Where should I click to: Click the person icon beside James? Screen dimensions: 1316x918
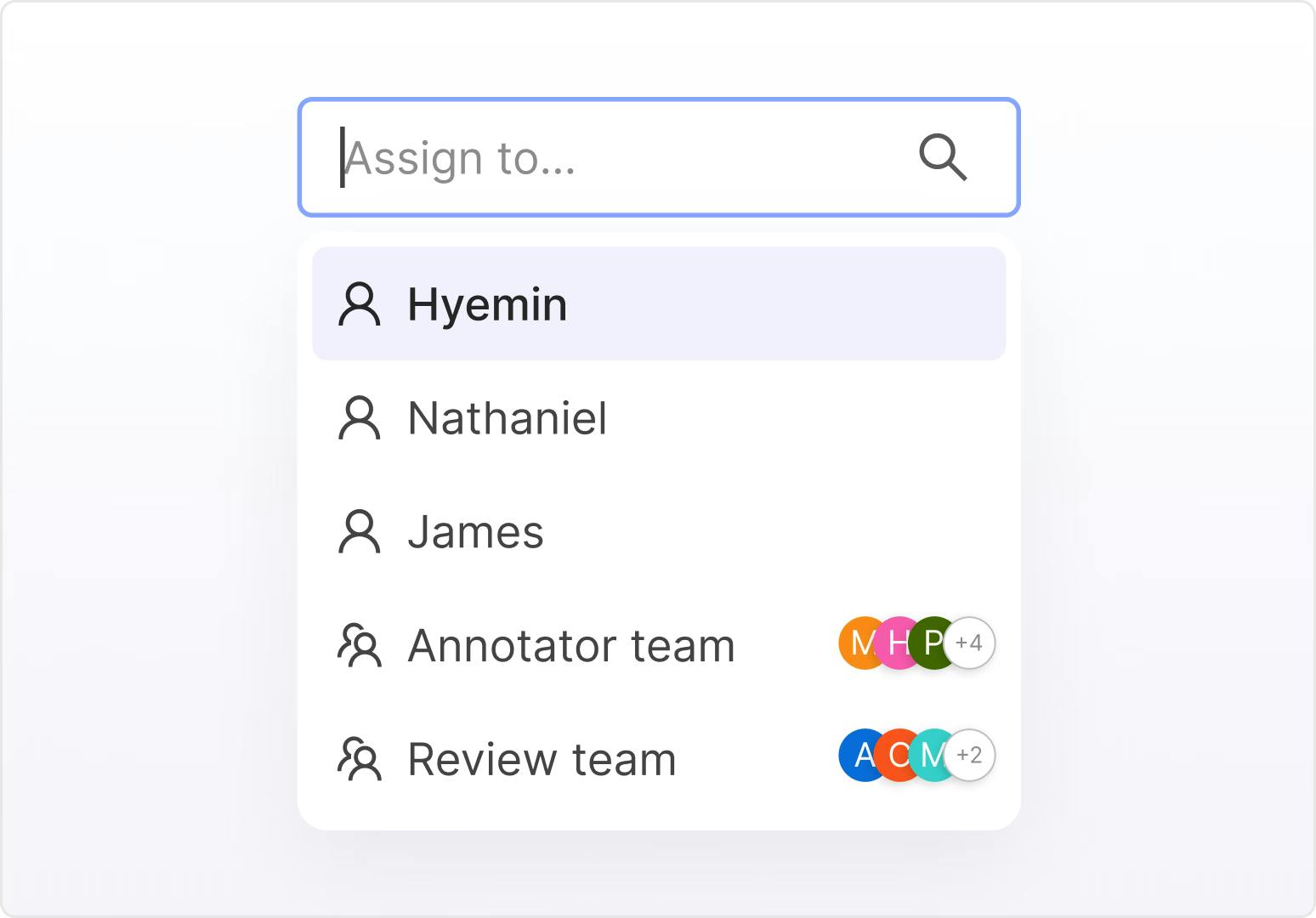pyautogui.click(x=360, y=532)
